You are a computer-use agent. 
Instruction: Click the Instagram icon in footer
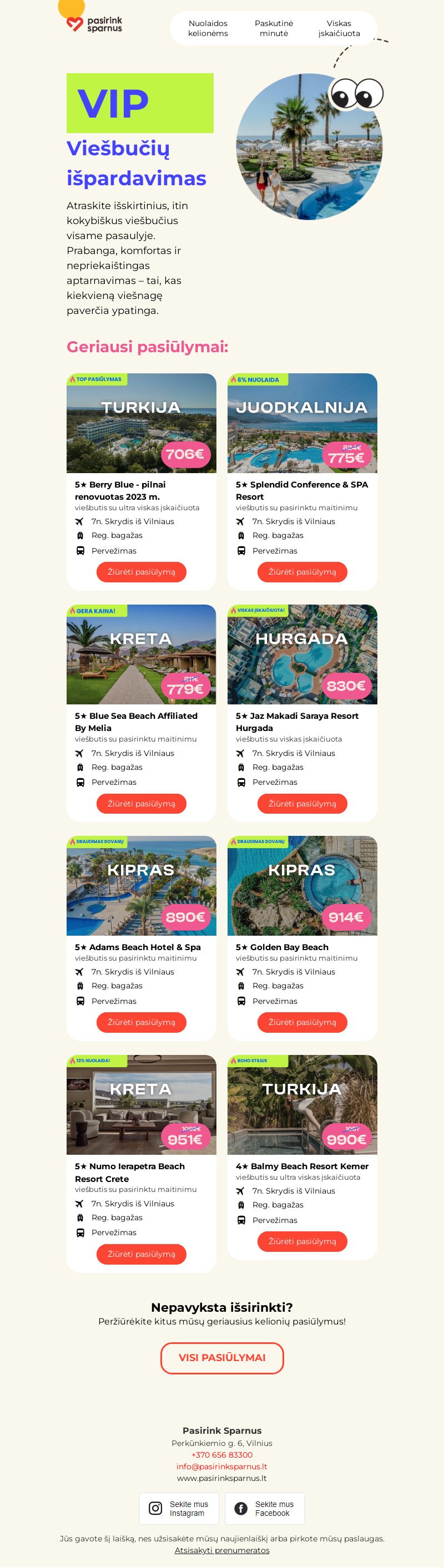click(x=156, y=1508)
